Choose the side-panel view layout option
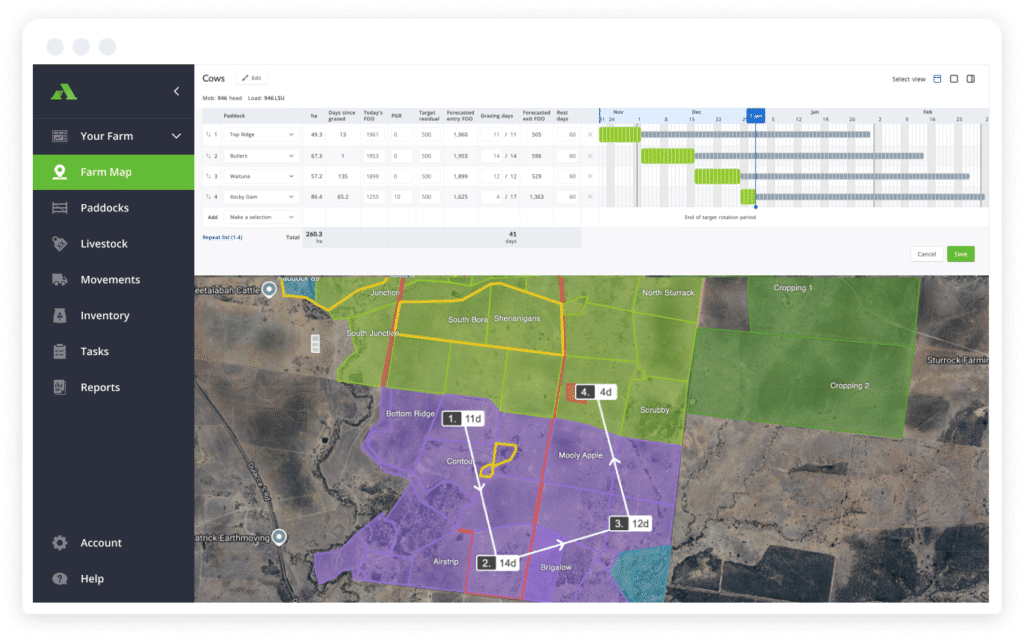The width and height of the screenshot is (1024, 640). [970, 79]
